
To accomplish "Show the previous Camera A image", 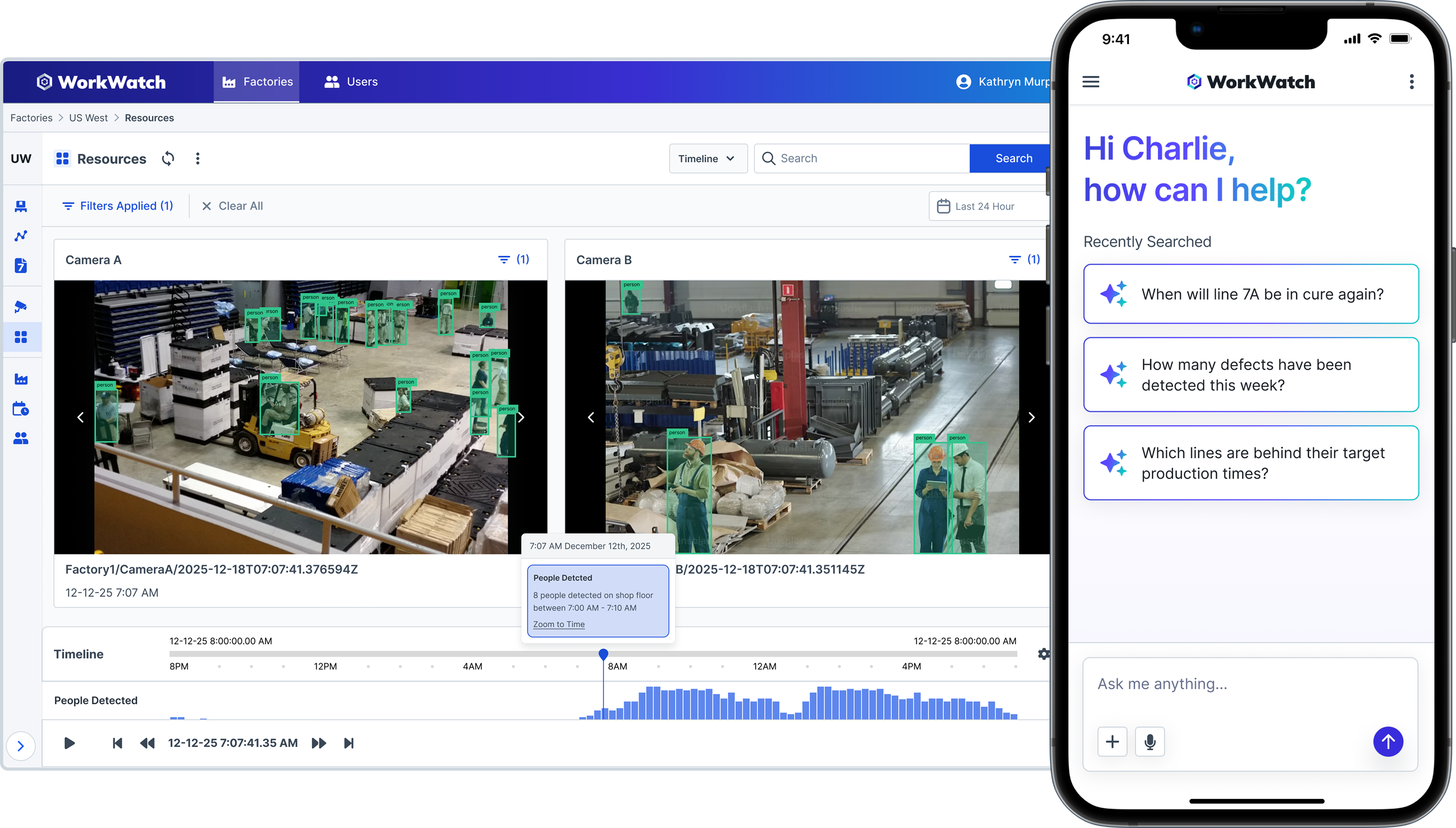I will [80, 417].
